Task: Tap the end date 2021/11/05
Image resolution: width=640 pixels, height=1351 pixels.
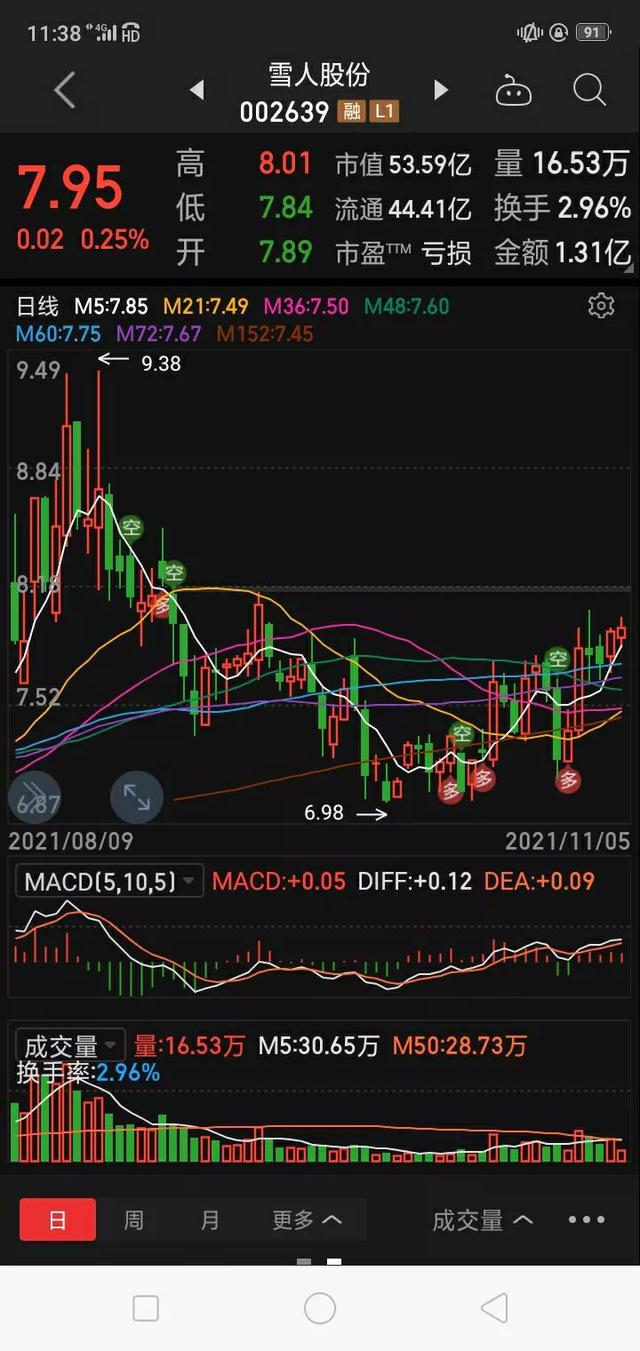Action: (x=568, y=841)
